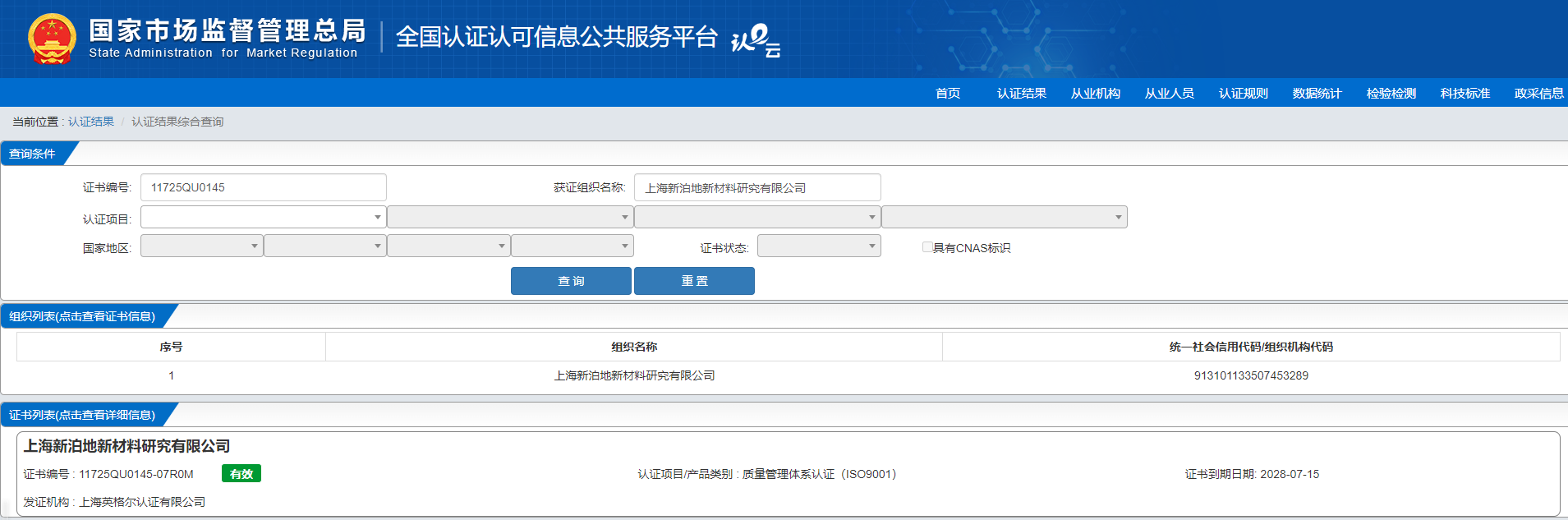
Task: Go to 认证结果 in navigation bar
Action: point(1021,93)
